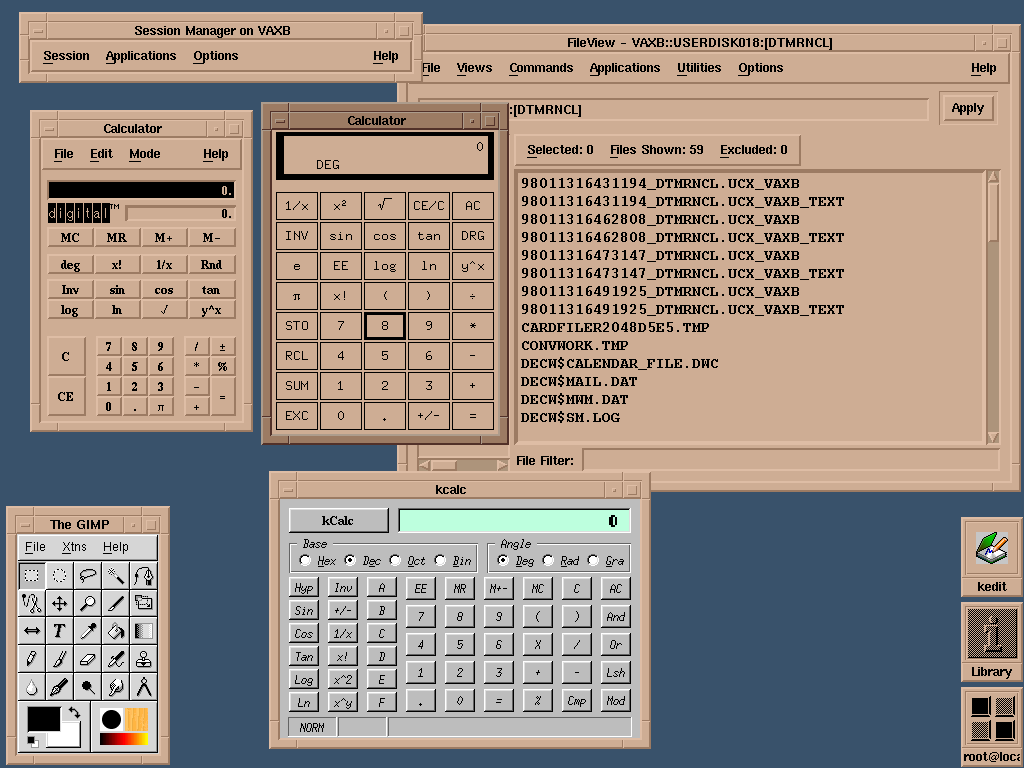Select the Clone stamp tool
Image resolution: width=1024 pixels, height=768 pixels.
point(144,659)
